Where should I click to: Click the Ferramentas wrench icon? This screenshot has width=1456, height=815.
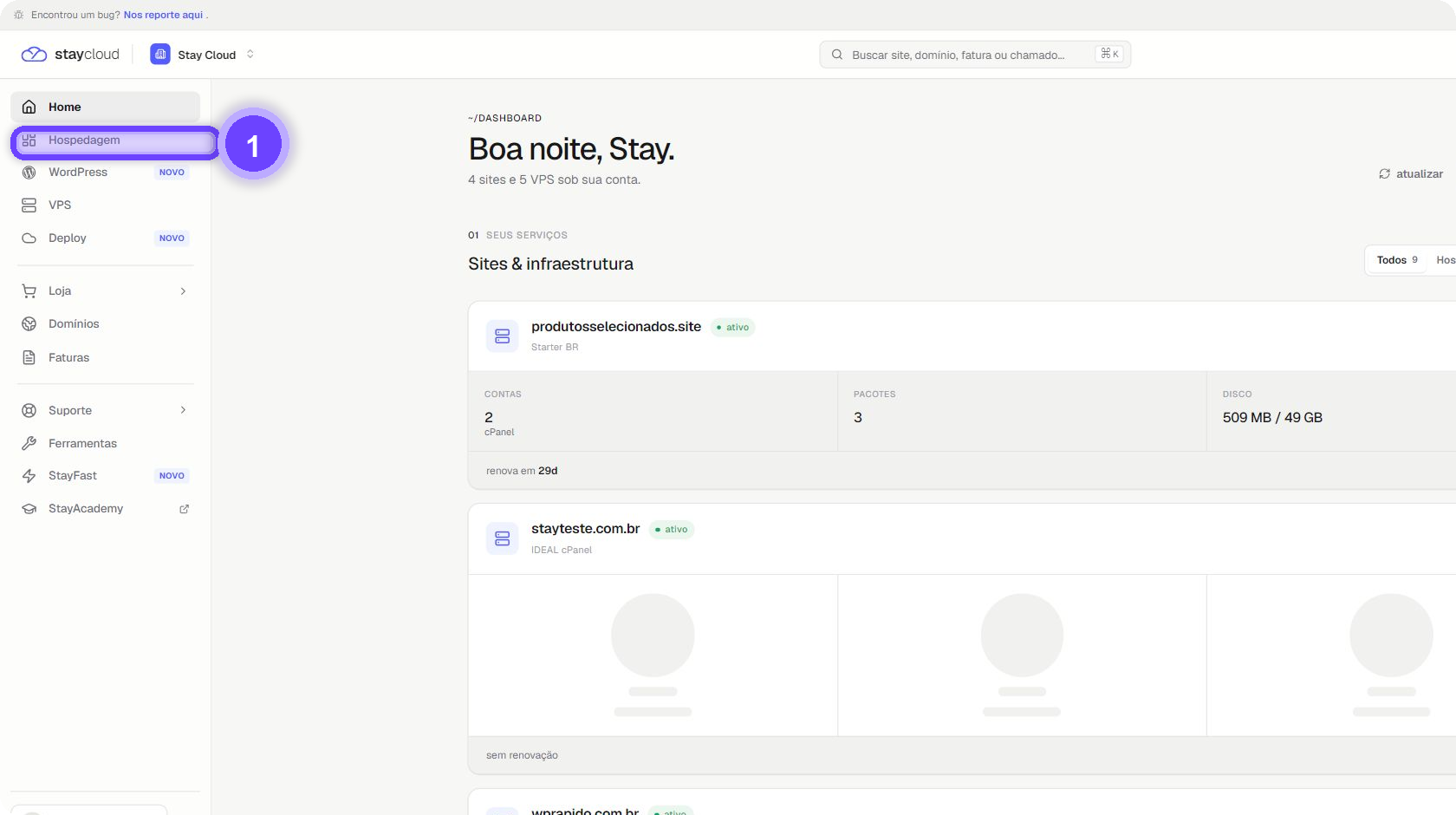click(29, 443)
